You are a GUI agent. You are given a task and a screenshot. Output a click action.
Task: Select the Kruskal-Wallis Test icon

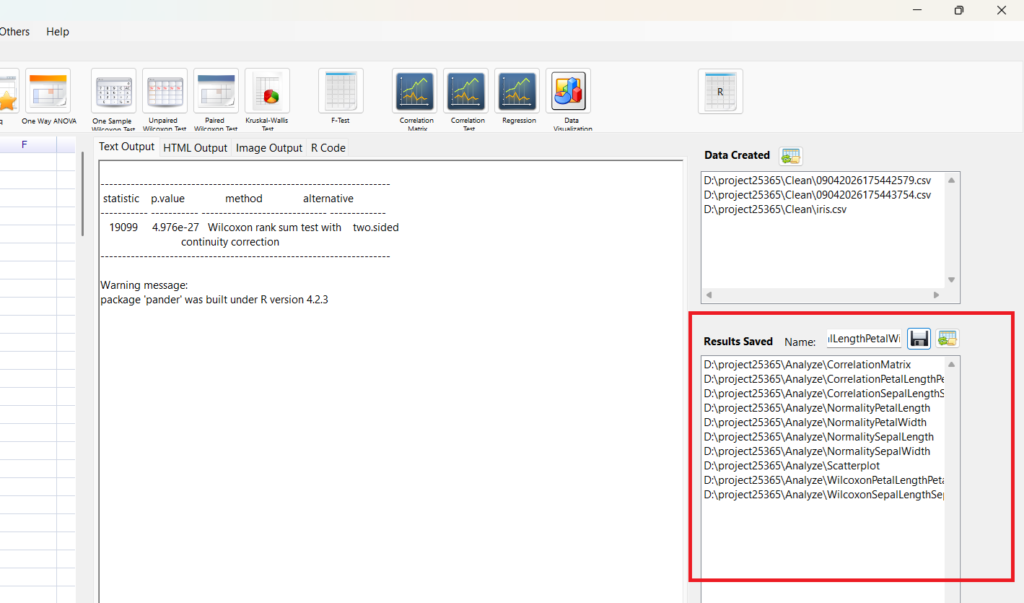coord(267,93)
